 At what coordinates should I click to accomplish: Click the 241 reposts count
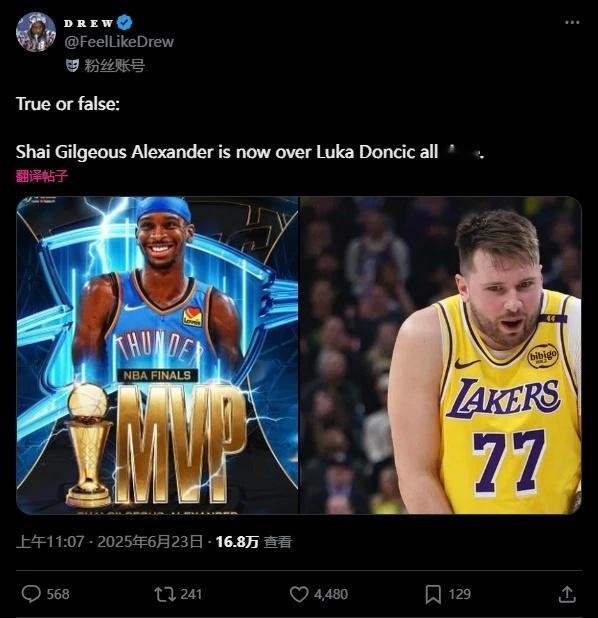(191, 594)
